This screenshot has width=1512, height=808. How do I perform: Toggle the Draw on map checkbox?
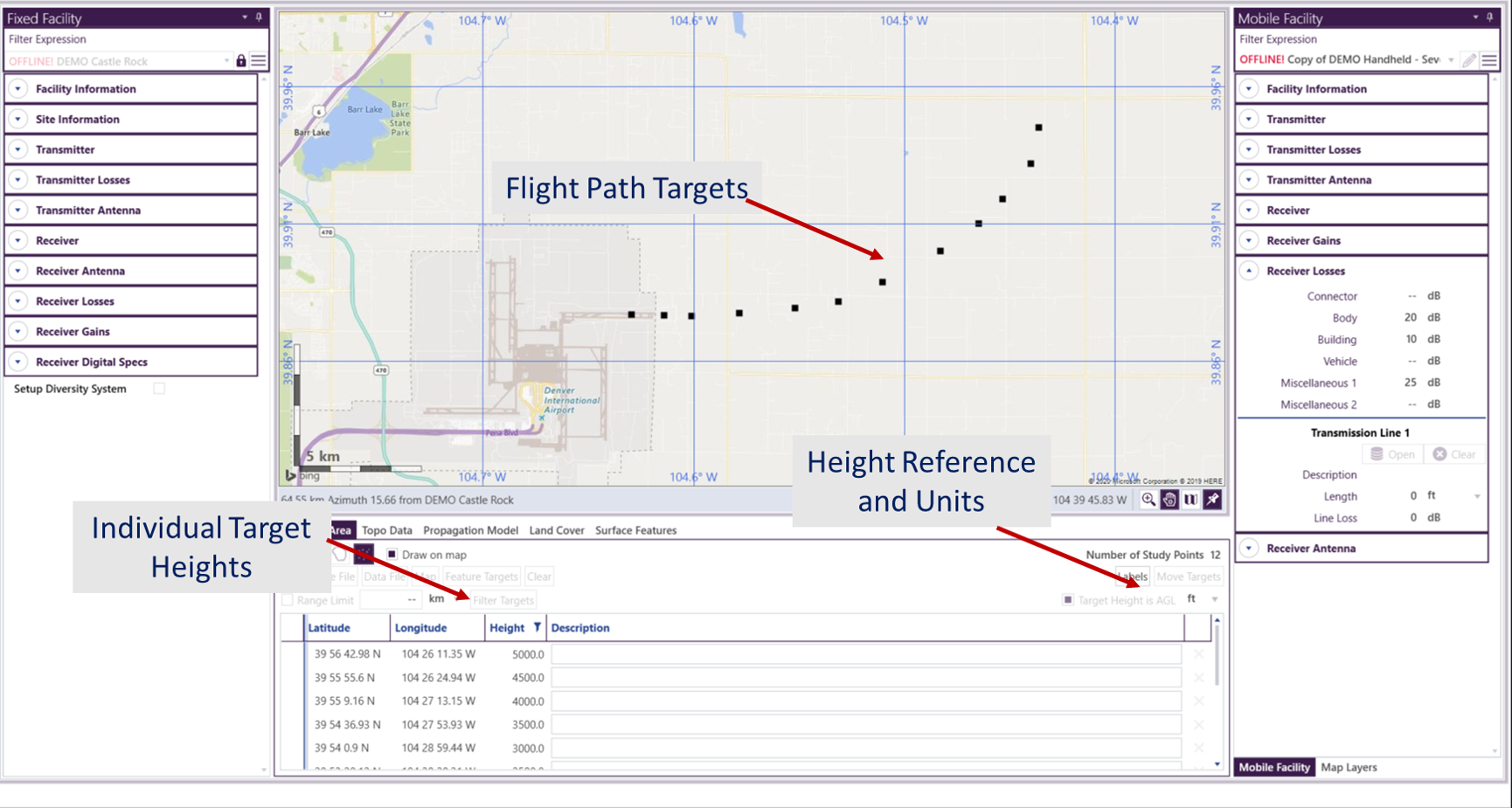(392, 555)
